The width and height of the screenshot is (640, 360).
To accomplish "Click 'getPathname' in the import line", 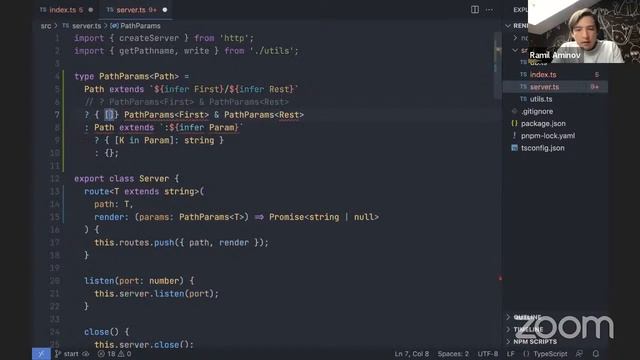I will click(147, 51).
